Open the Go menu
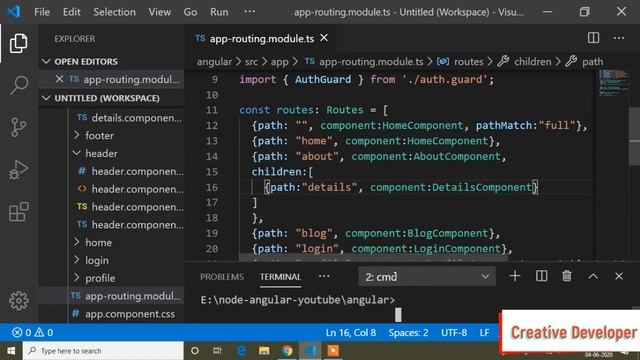 click(x=190, y=12)
